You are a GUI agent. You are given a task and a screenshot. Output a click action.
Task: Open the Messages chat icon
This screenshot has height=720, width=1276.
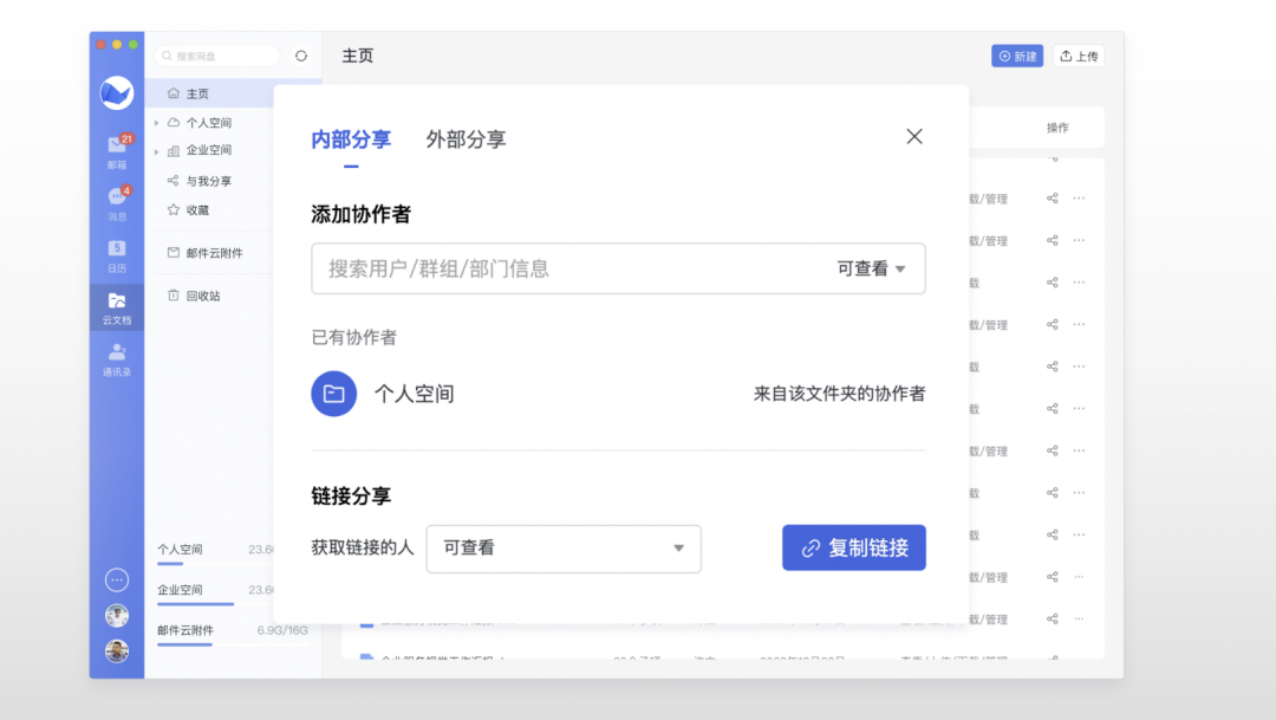point(116,199)
